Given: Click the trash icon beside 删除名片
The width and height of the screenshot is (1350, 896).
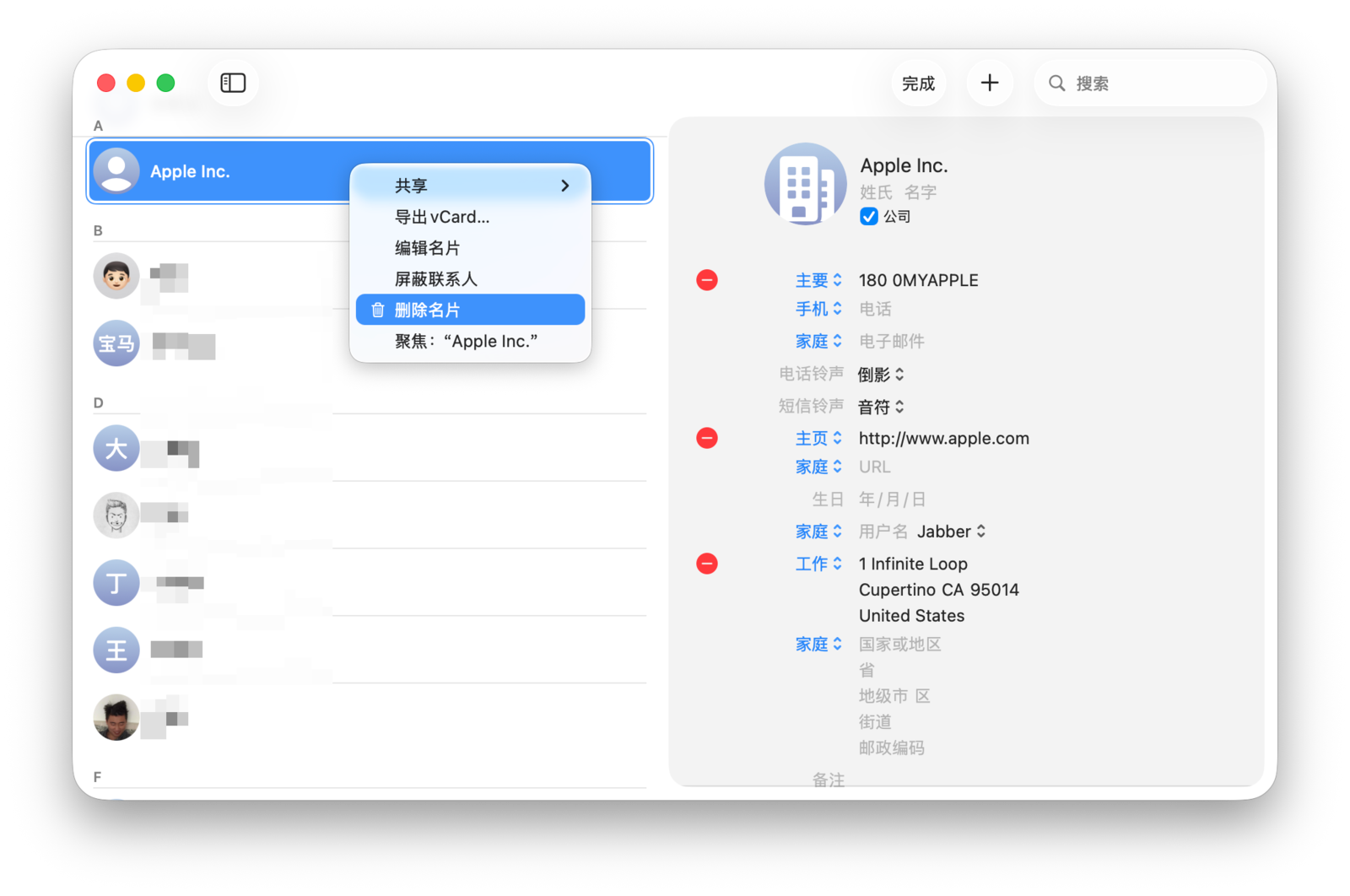Looking at the screenshot, I should coord(377,310).
